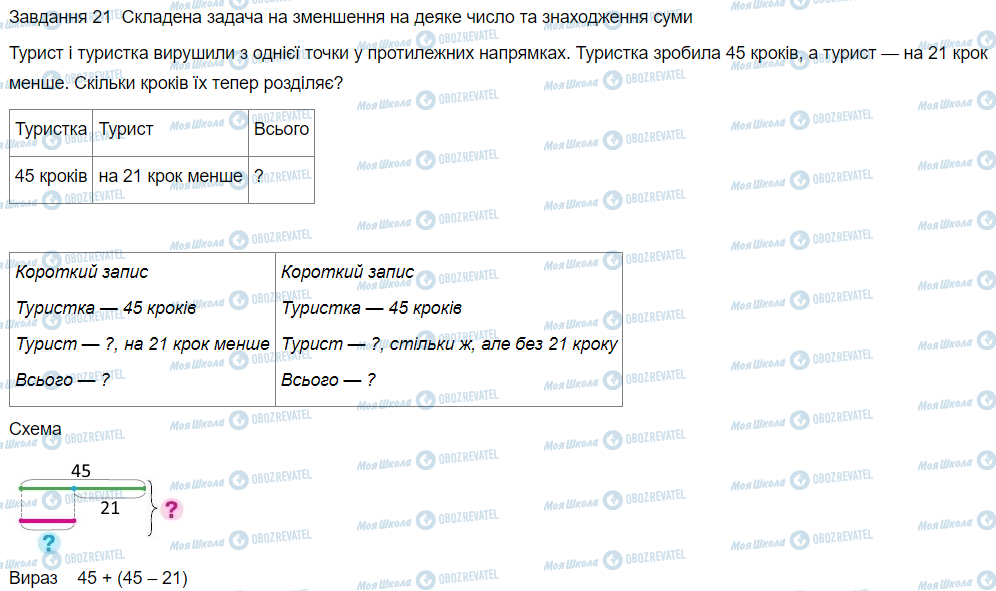This screenshot has height=591, width=996.
Task: Select the line 'Турист — ?, стільки ж, але без 21 кроку'
Action: pyautogui.click(x=449, y=344)
